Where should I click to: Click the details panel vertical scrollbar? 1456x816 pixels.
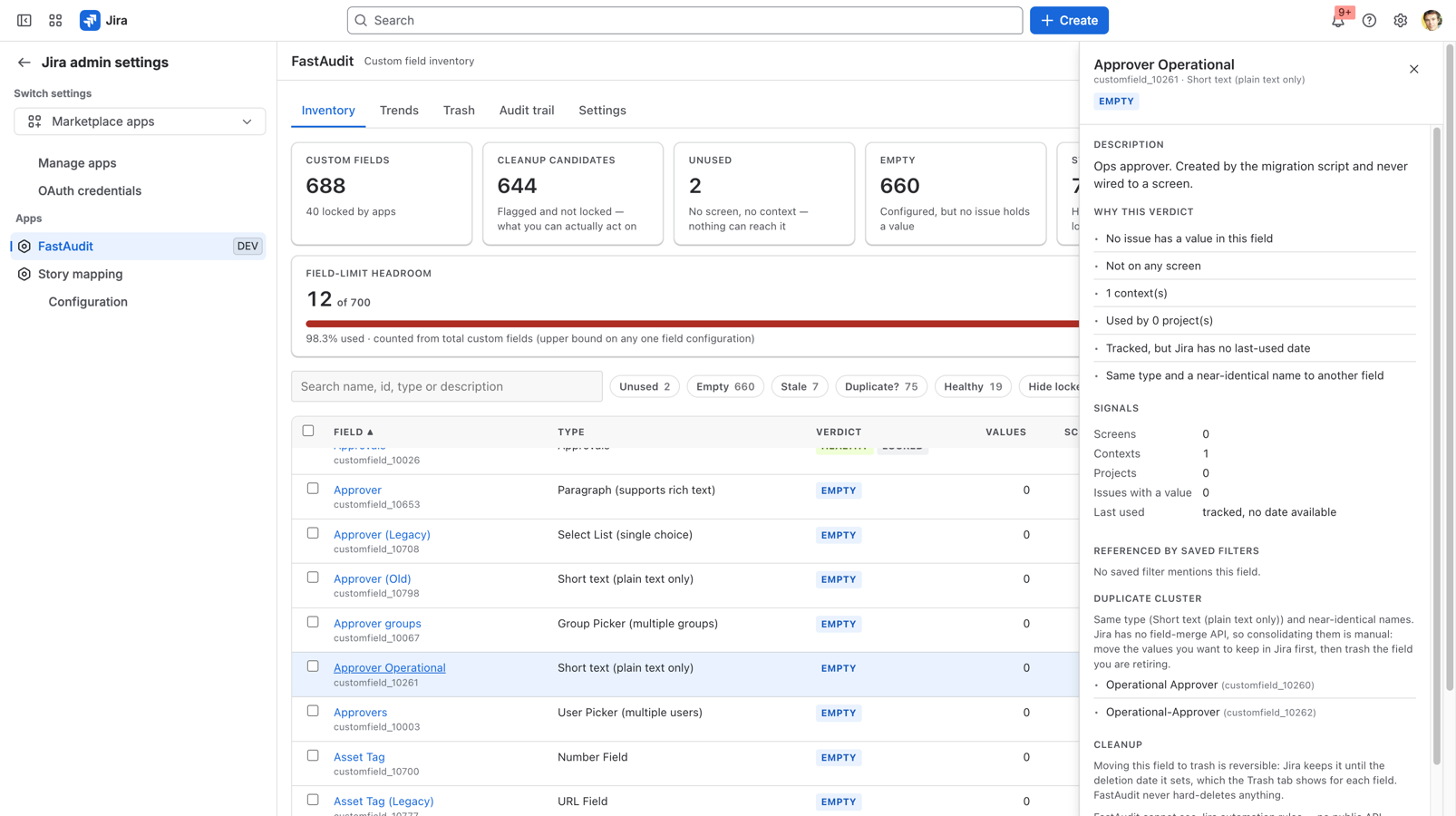[x=1436, y=446]
